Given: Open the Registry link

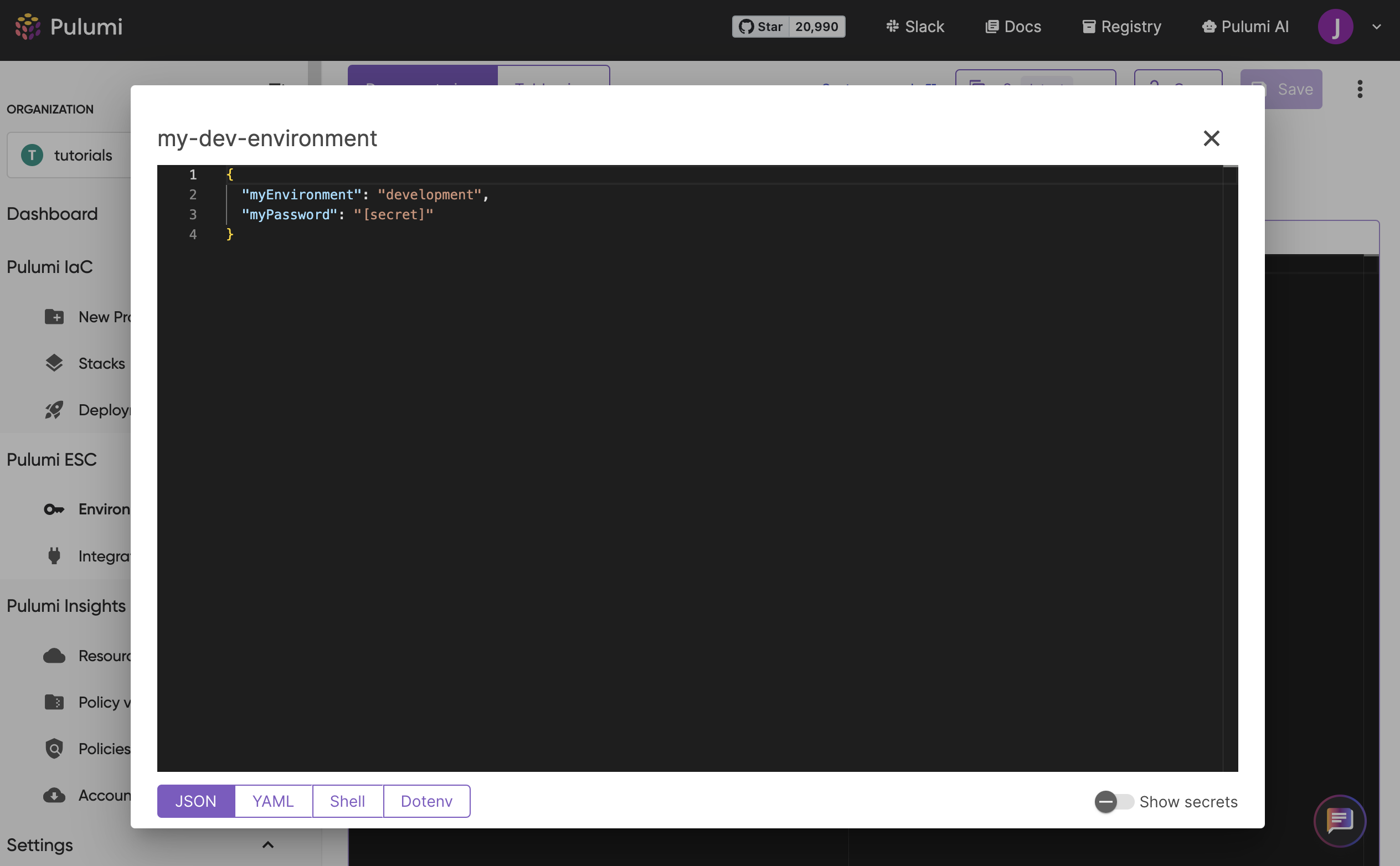Looking at the screenshot, I should [1121, 27].
